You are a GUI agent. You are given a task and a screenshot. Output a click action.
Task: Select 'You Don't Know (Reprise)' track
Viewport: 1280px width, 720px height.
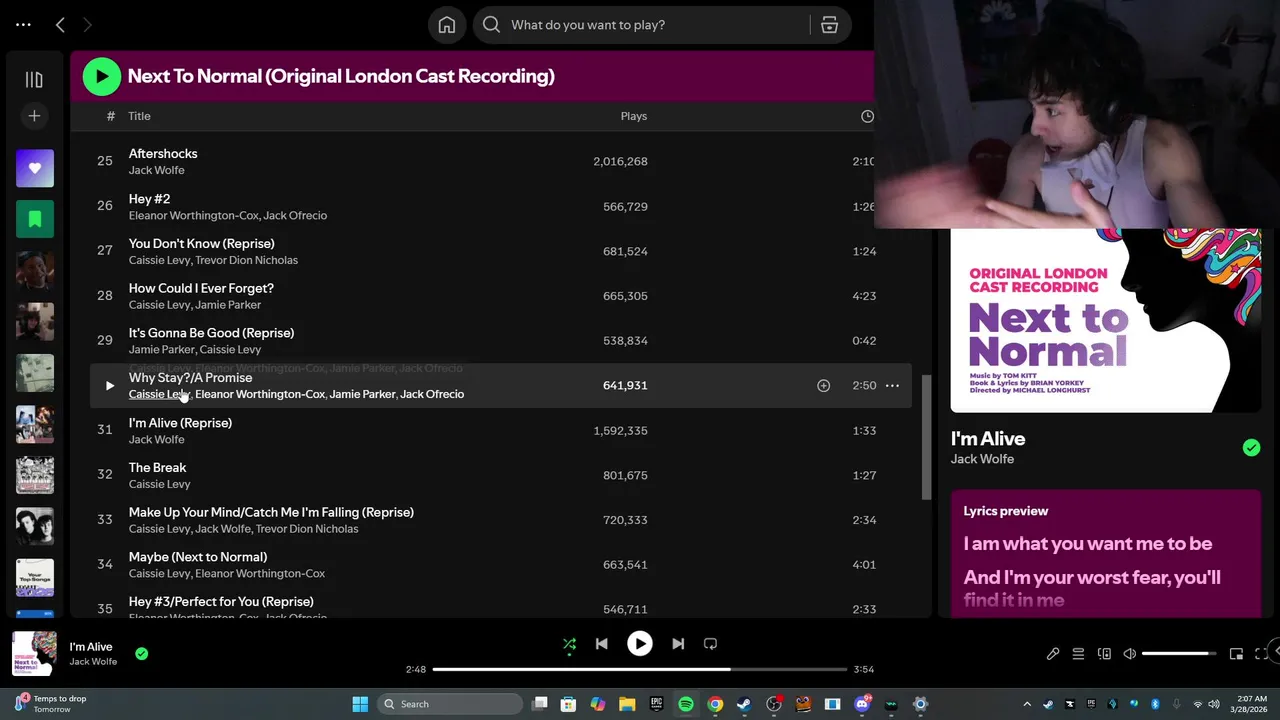click(202, 243)
